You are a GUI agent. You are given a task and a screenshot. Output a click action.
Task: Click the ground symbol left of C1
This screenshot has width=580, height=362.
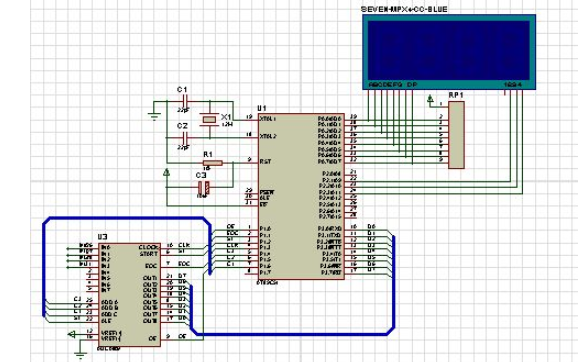(154, 116)
